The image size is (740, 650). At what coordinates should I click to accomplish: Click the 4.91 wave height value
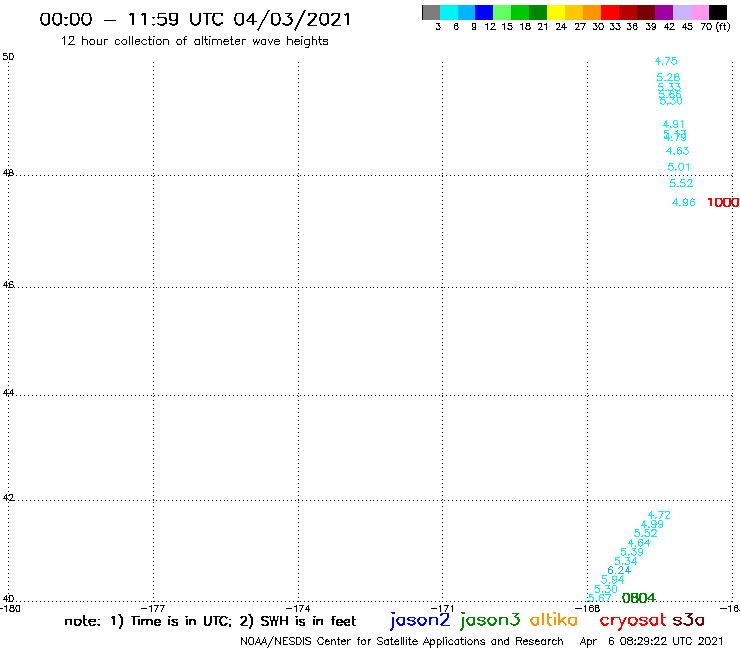[x=673, y=124]
